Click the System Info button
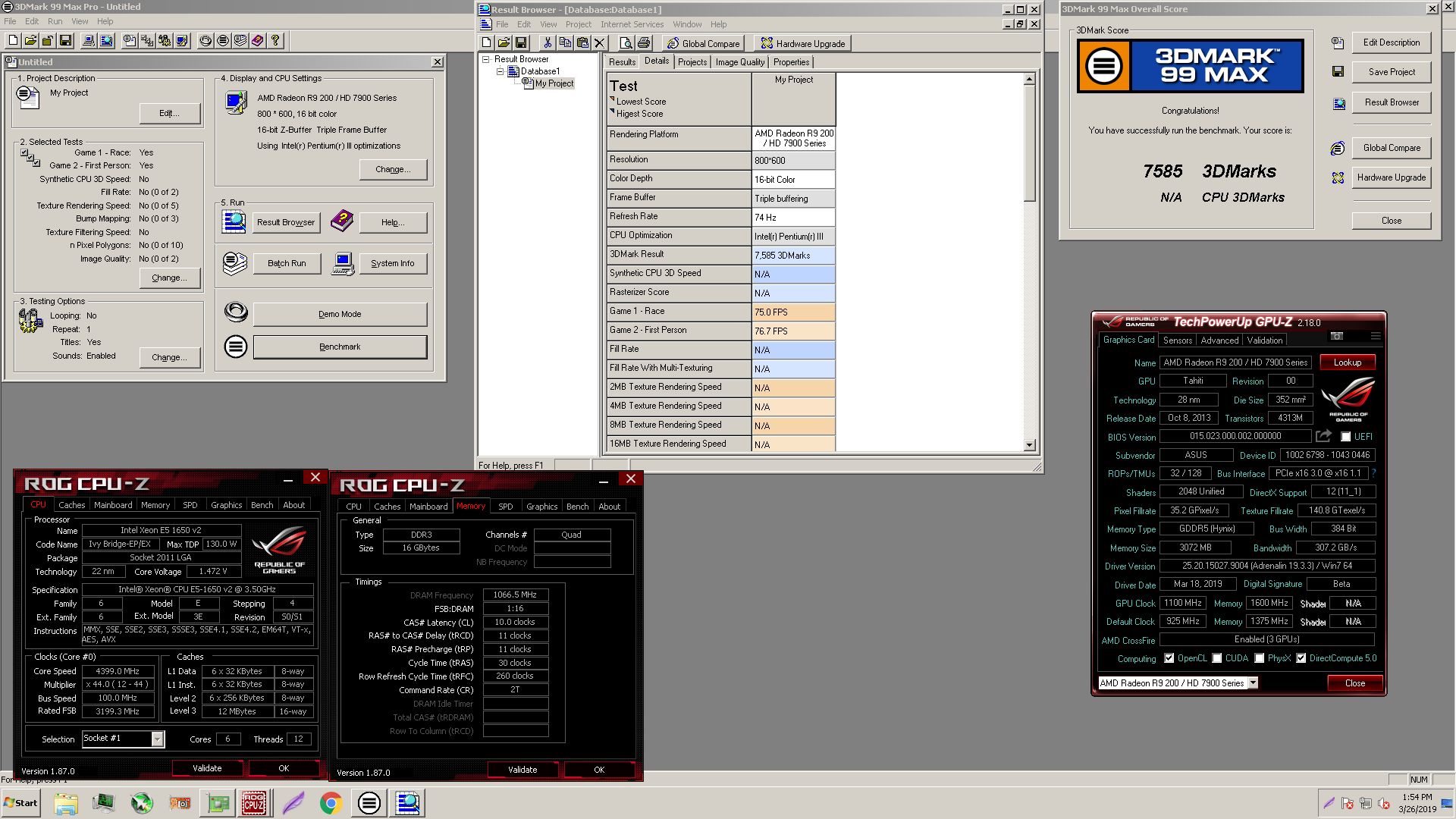The height and width of the screenshot is (819, 1456). pyautogui.click(x=392, y=263)
